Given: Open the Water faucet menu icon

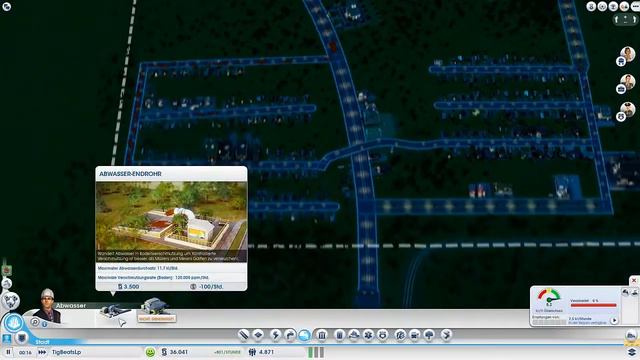Looking at the screenshot, I should tap(290, 335).
